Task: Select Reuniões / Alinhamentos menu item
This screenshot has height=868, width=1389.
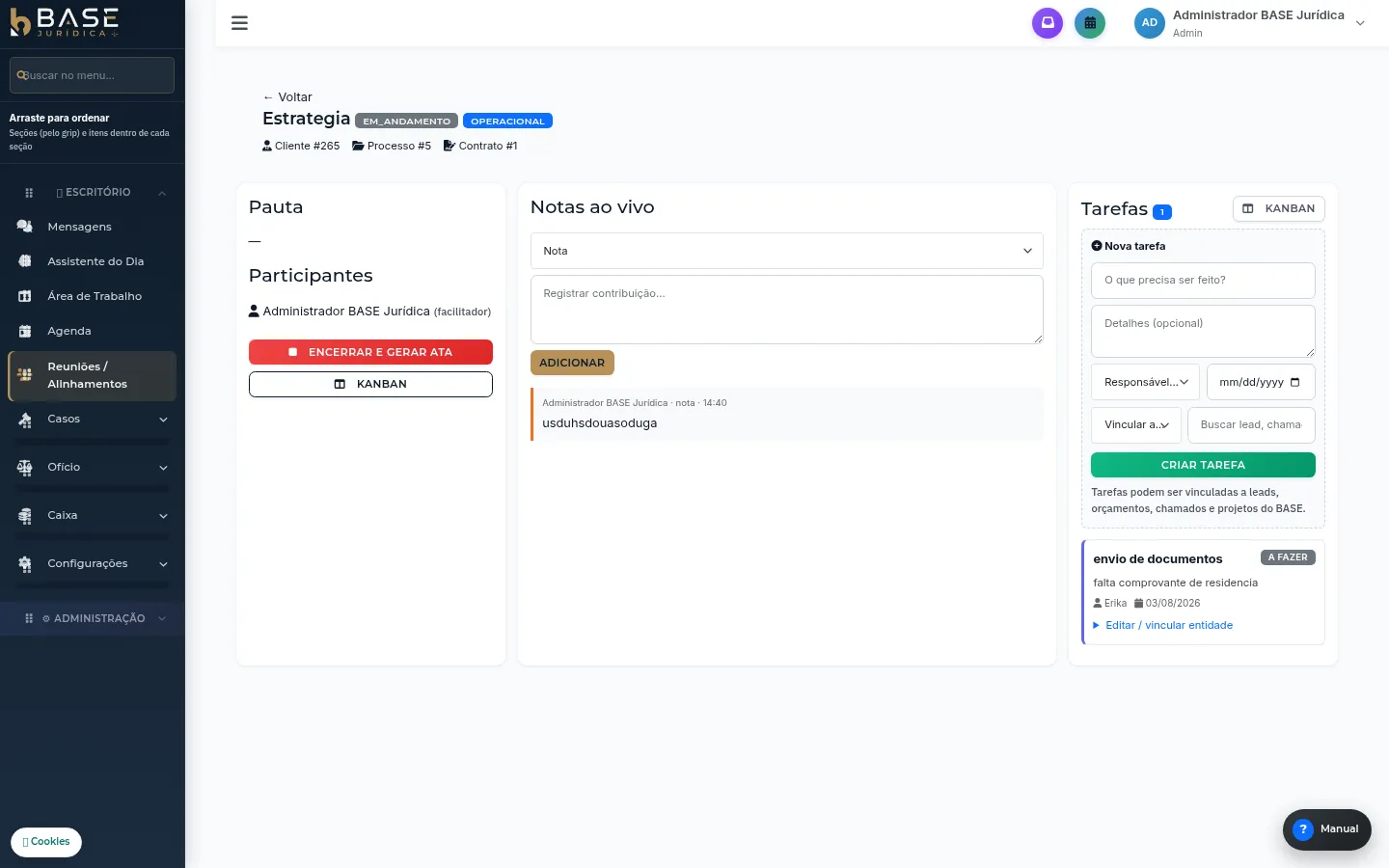Action: click(x=93, y=375)
